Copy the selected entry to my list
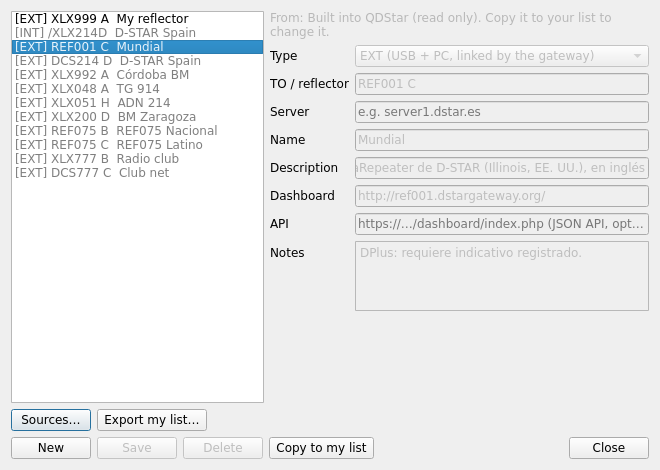660x470 pixels. pyautogui.click(x=321, y=448)
